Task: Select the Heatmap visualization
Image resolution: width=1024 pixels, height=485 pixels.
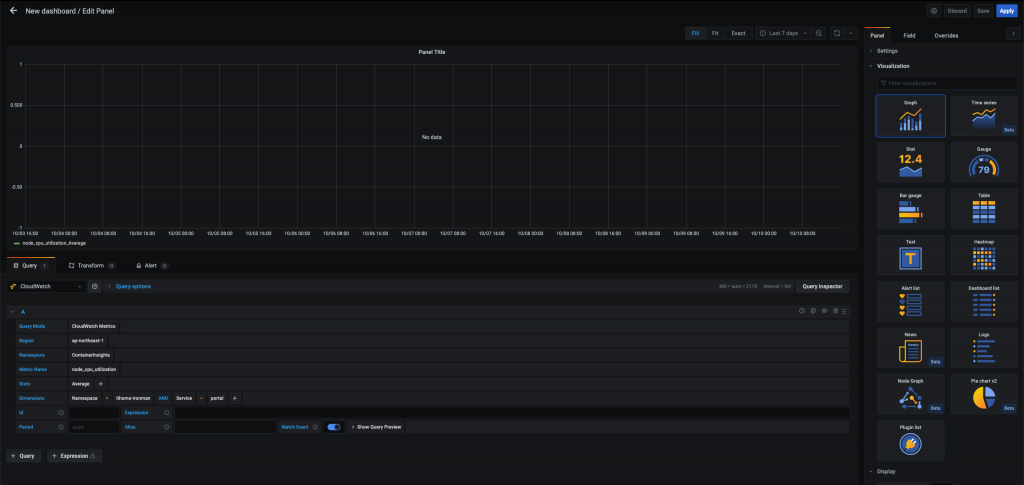Action: [984, 255]
